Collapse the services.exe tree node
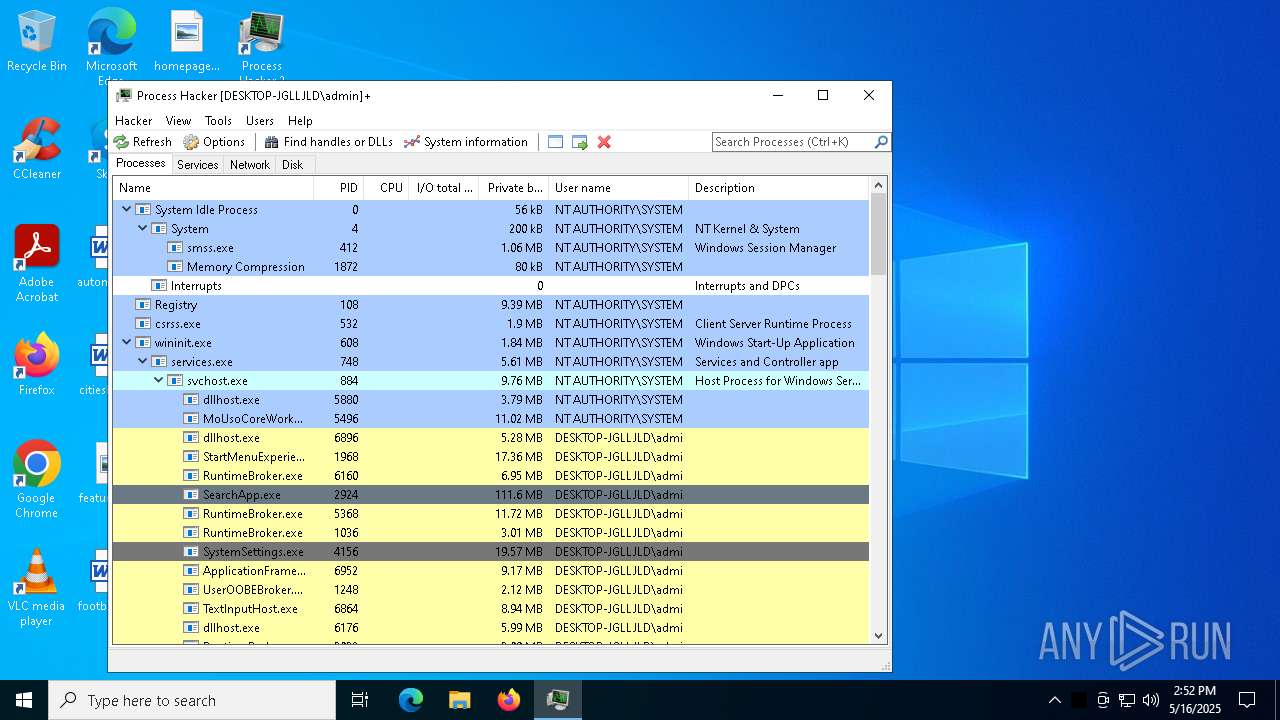 (143, 362)
